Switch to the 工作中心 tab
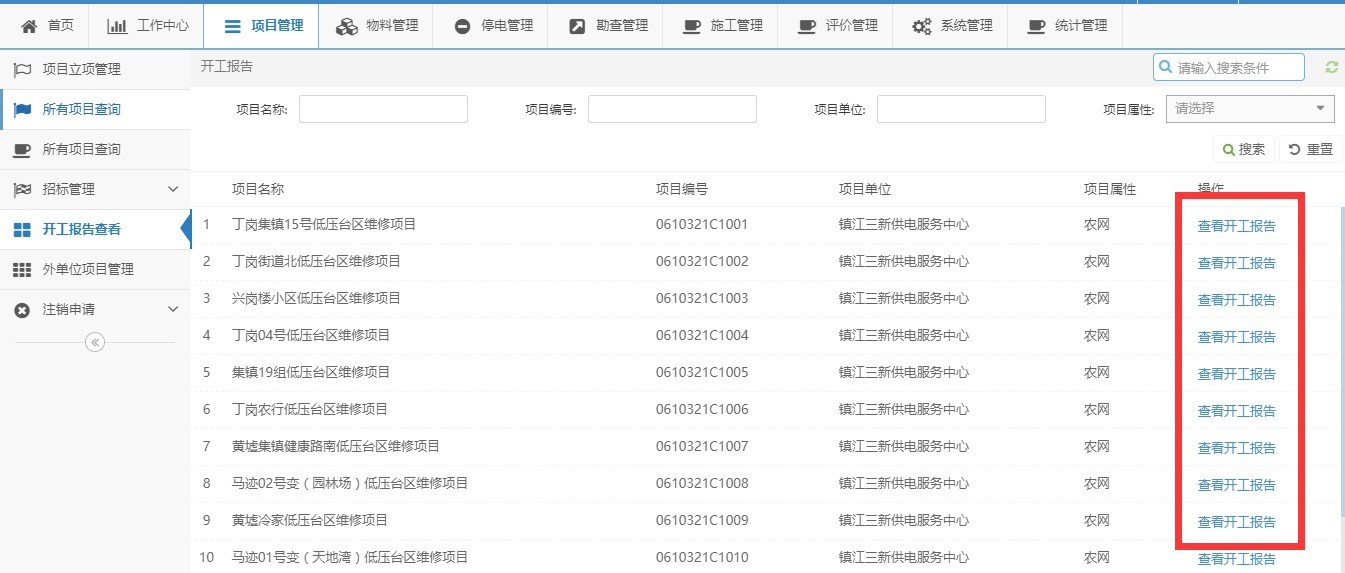 click(x=147, y=26)
